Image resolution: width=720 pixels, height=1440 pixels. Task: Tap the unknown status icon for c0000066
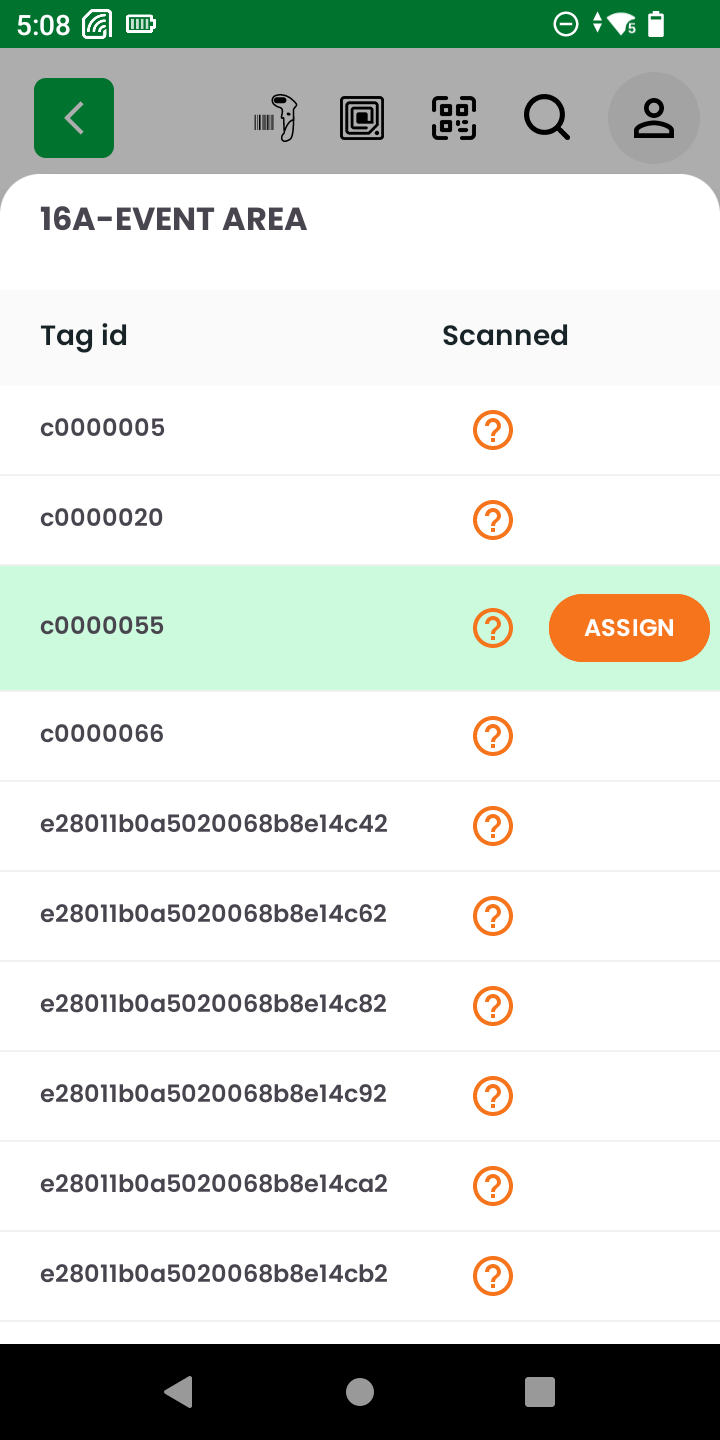coord(492,736)
